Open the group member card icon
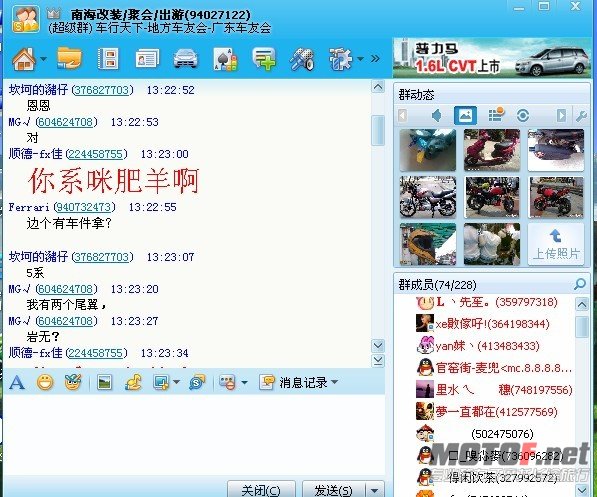Image resolution: width=597 pixels, height=497 pixels. [147, 59]
